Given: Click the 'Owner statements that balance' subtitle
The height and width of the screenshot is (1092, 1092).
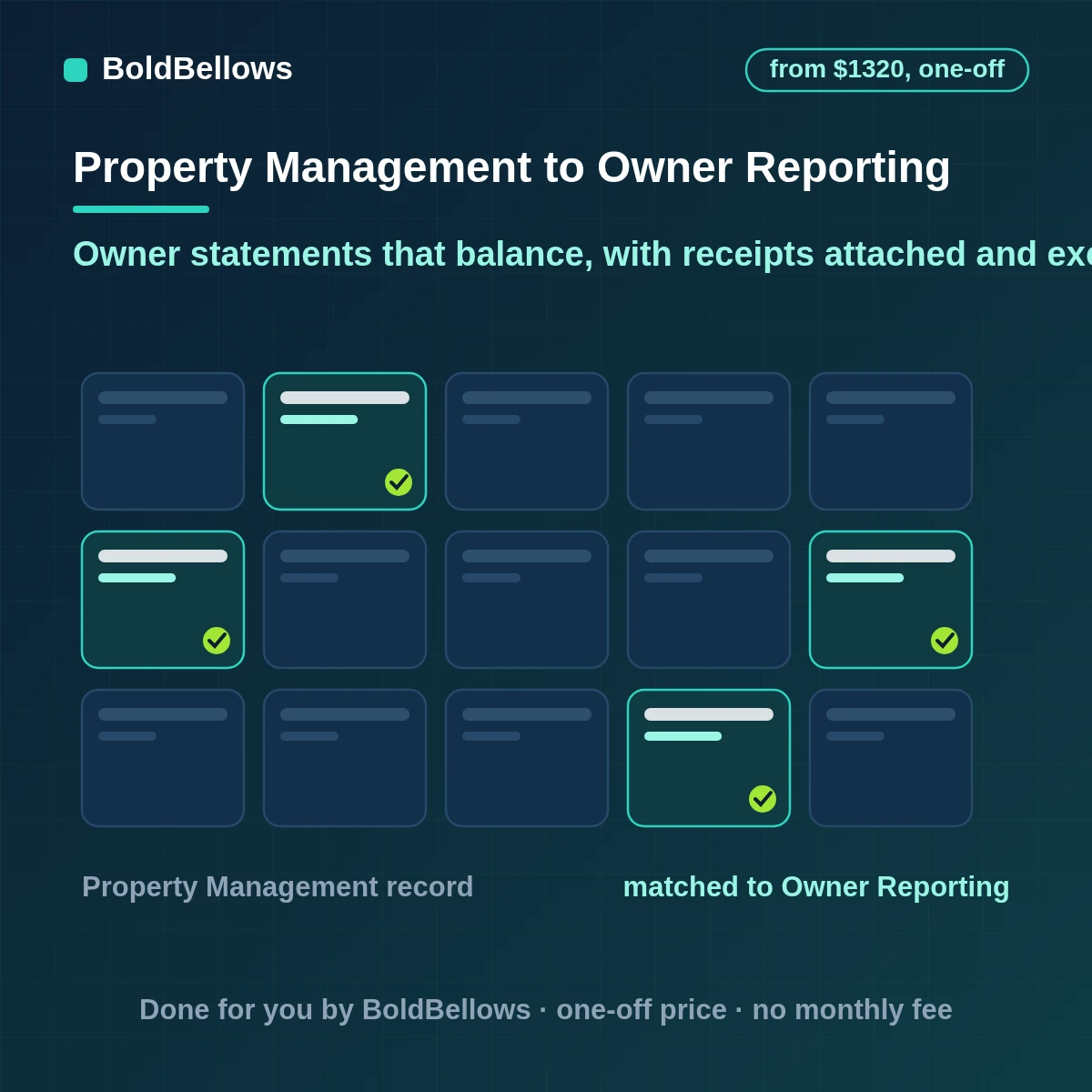Looking at the screenshot, I should tap(582, 254).
